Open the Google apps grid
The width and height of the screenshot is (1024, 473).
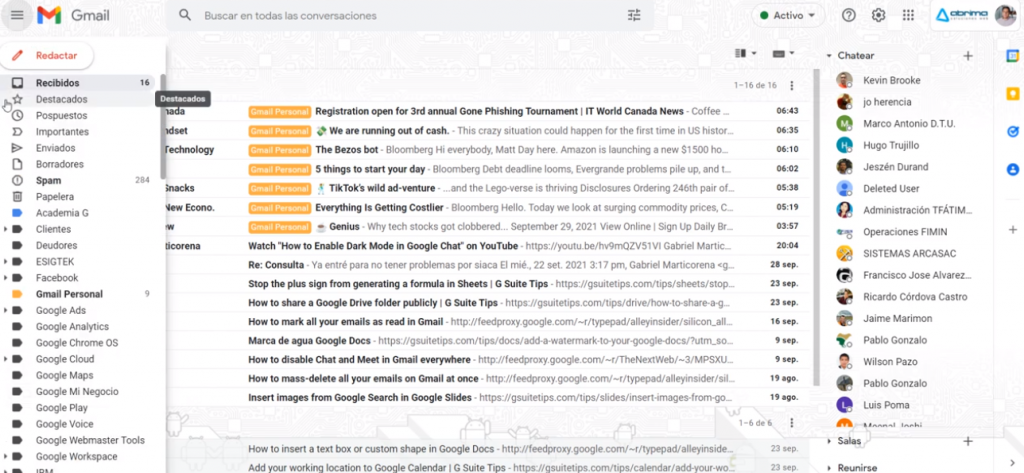click(908, 15)
